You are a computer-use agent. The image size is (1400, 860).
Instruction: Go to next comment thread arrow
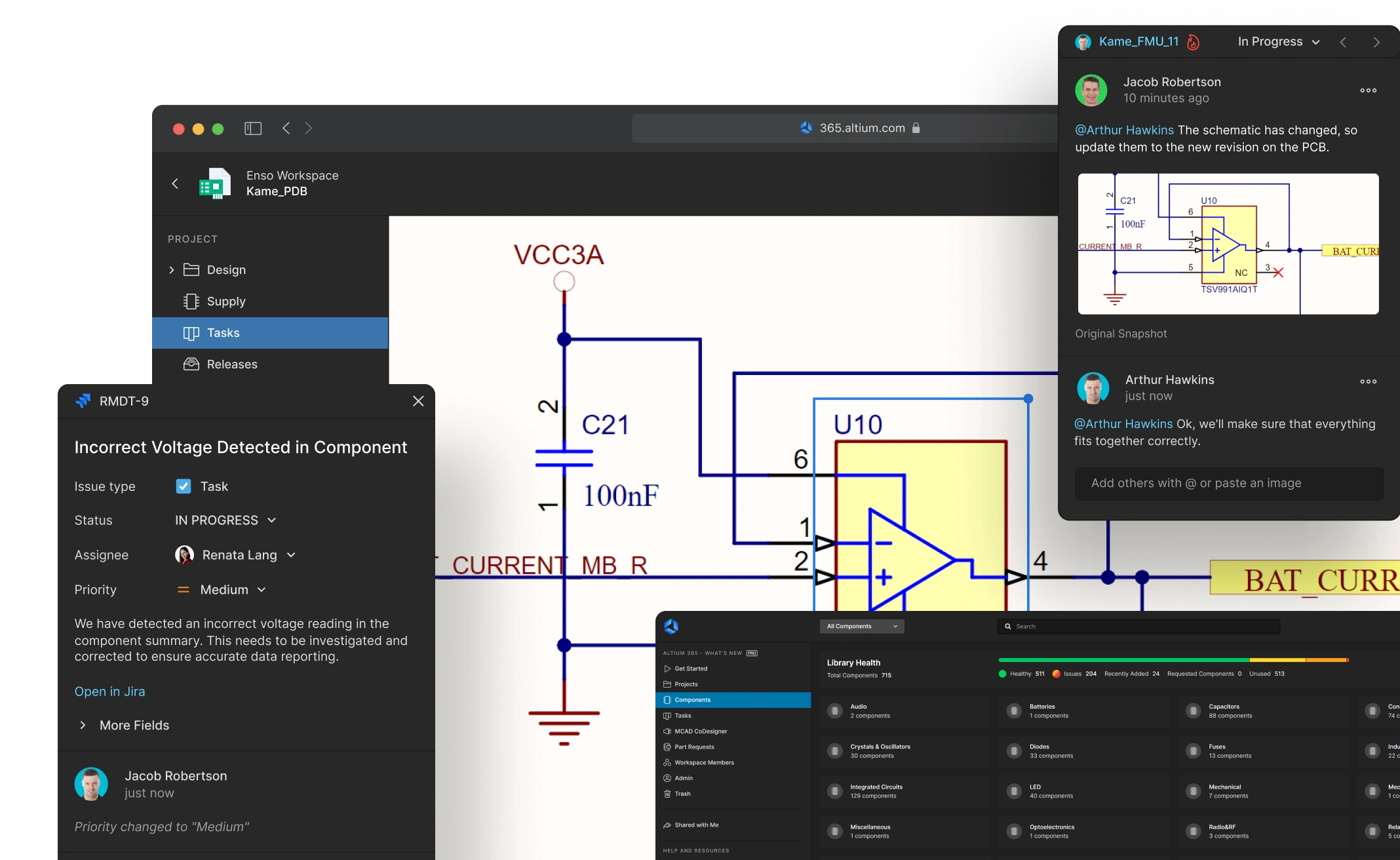pos(1376,42)
